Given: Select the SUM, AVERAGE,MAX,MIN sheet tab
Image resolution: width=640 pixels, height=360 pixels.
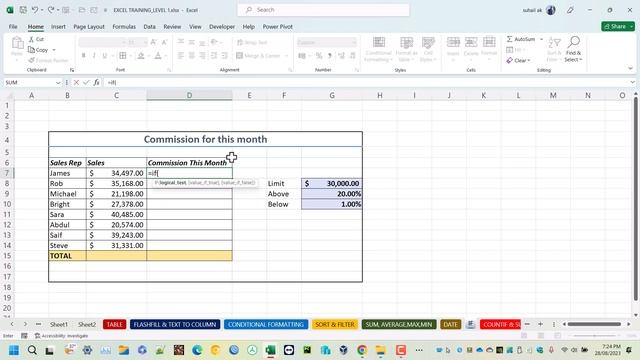Looking at the screenshot, I should coord(399,324).
